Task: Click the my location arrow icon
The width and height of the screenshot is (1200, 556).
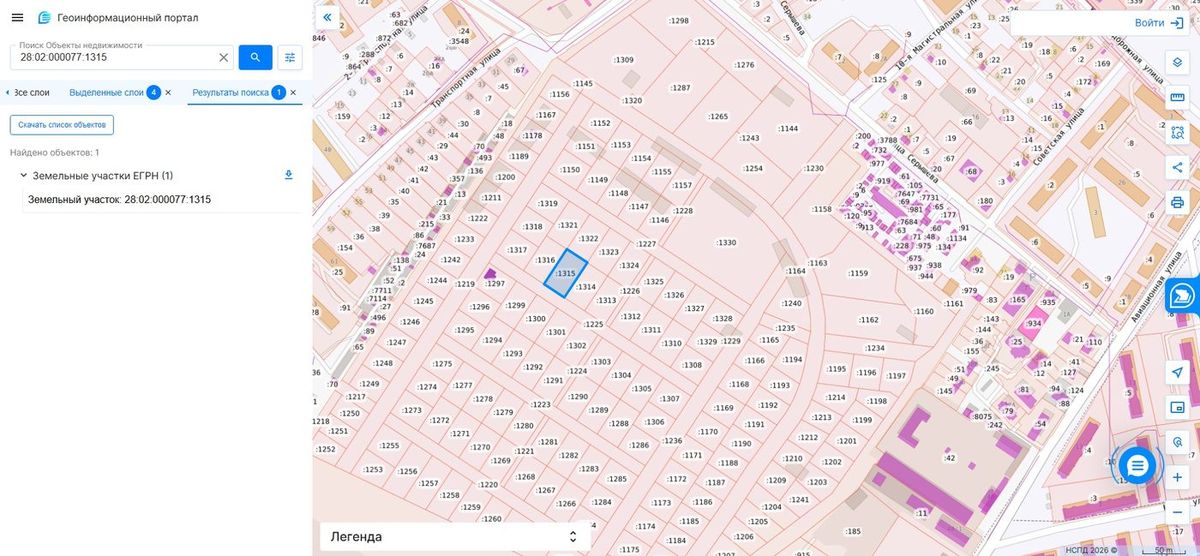Action: tap(1177, 372)
